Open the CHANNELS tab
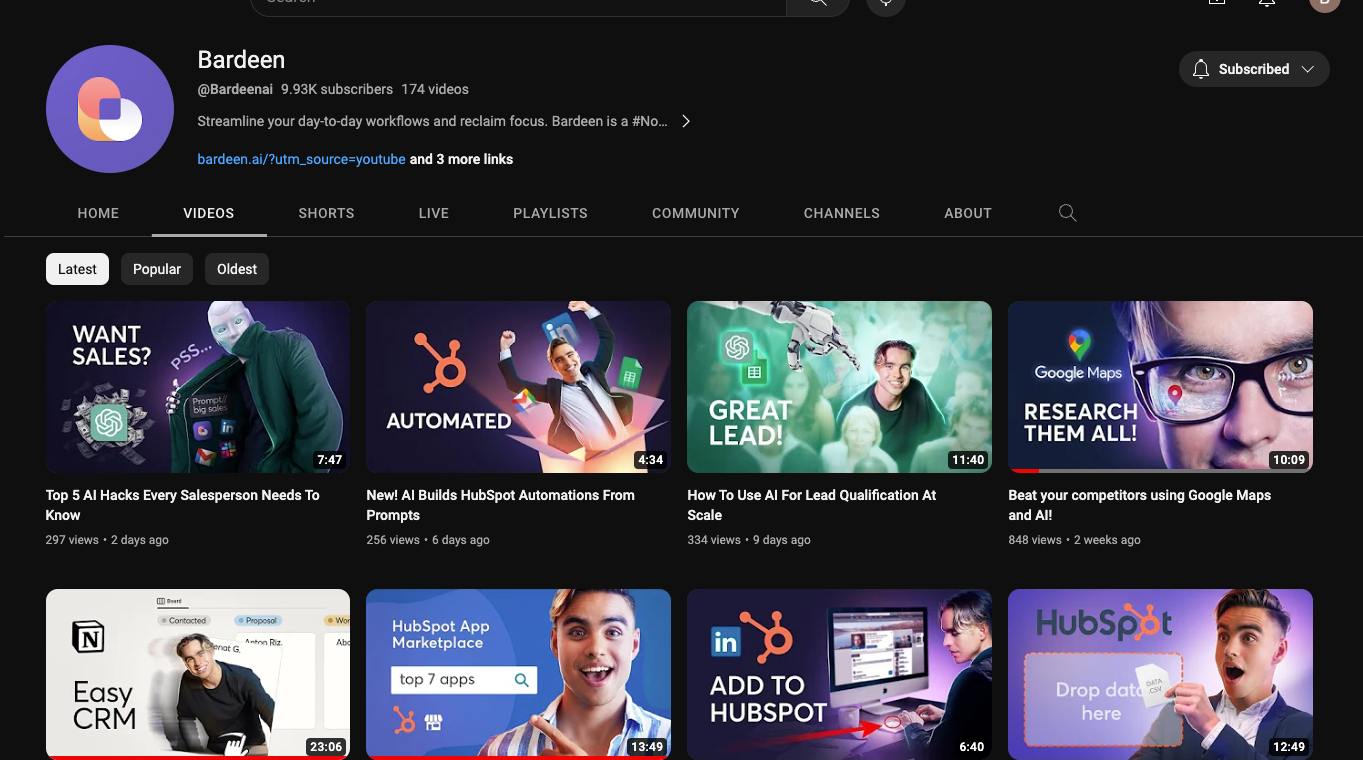The image size is (1363, 760). tap(842, 213)
